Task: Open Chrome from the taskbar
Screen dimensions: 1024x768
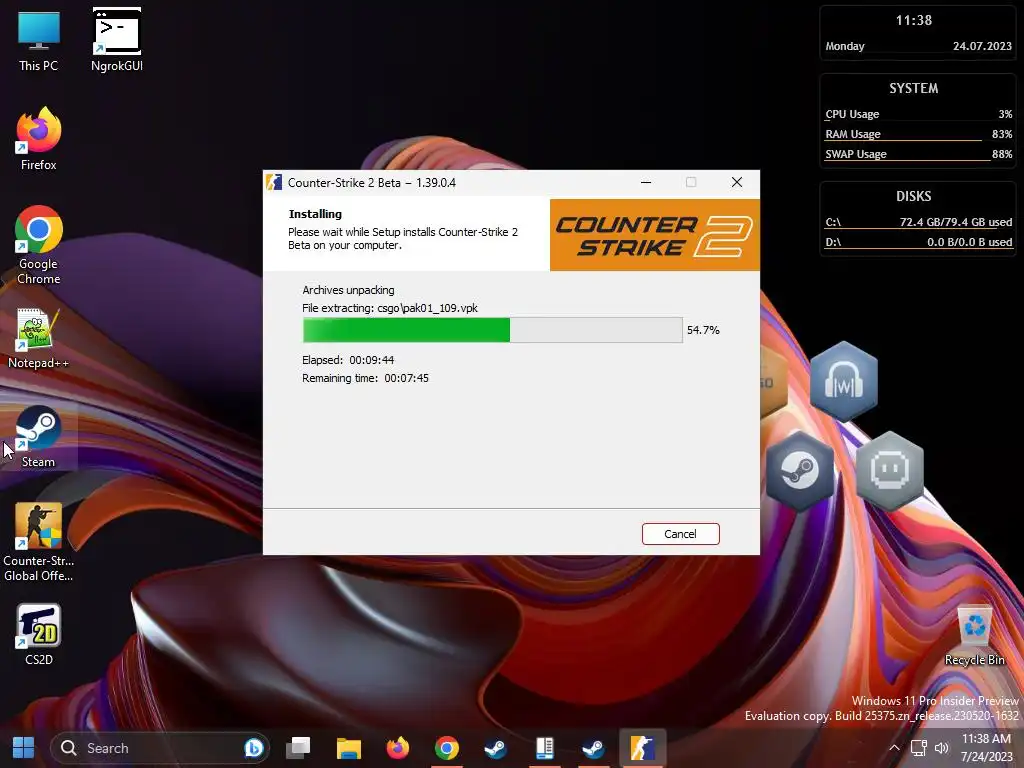Action: [447, 748]
